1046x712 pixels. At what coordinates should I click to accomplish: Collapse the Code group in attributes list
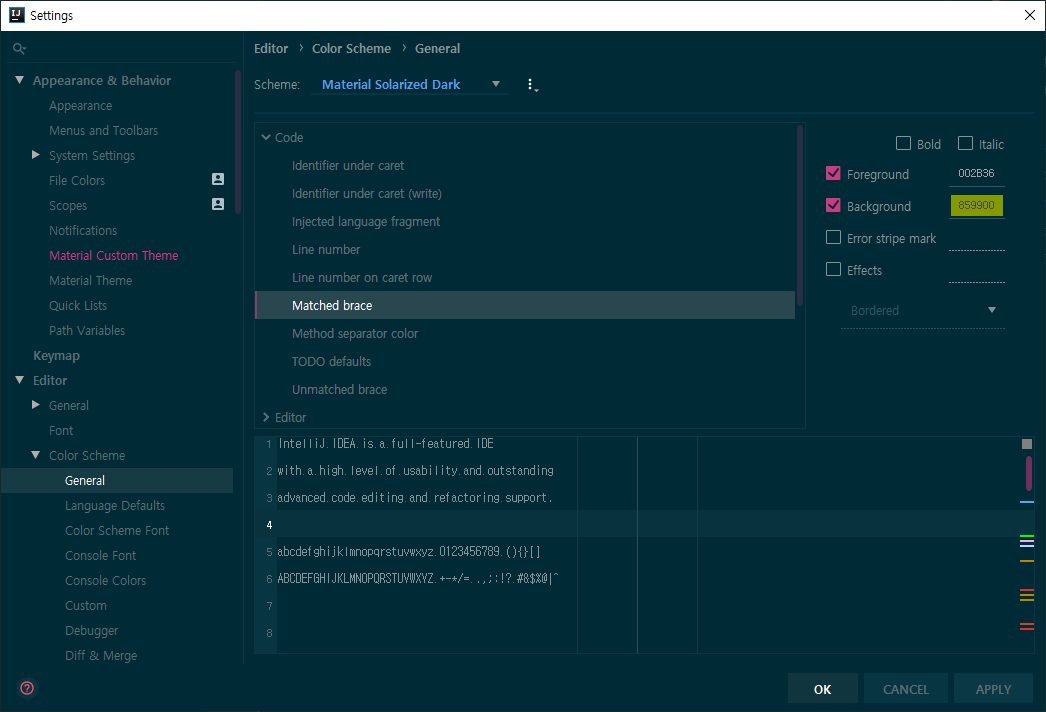click(266, 137)
